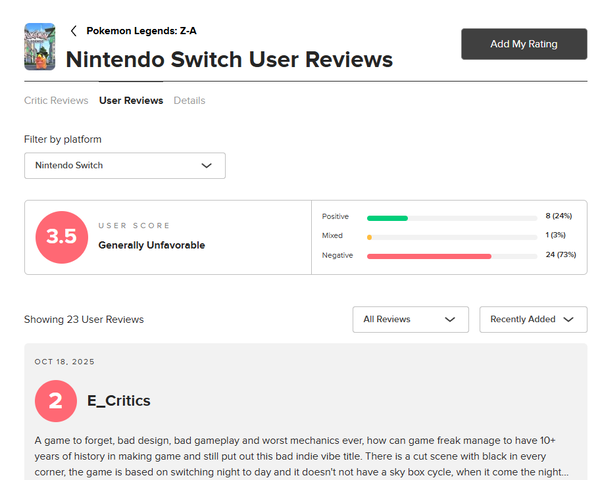Viewport: 600px width, 480px height.
Task: Click the score 2 circle of E_Critics review
Action: point(56,401)
